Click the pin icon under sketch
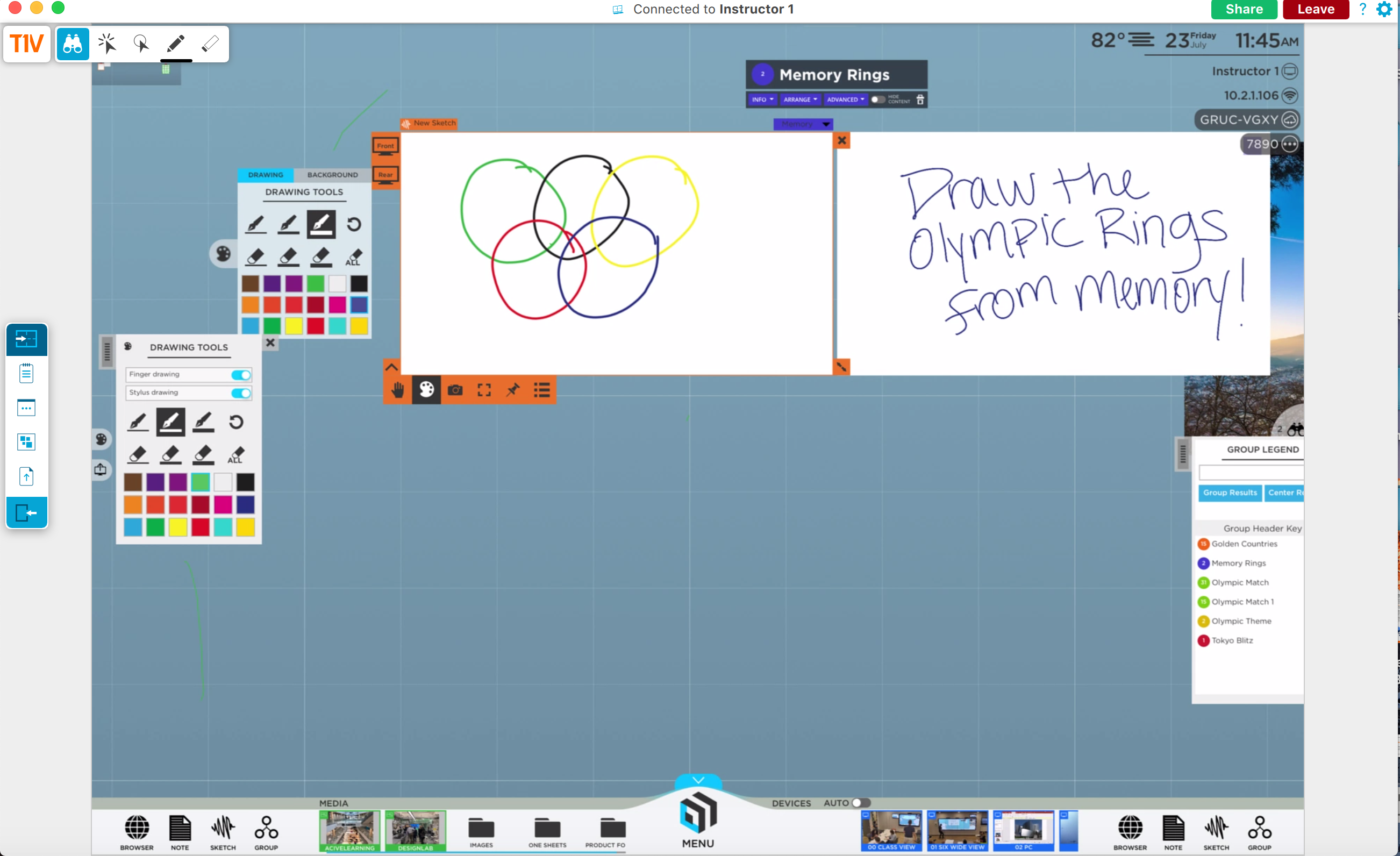The height and width of the screenshot is (856, 1400). point(513,390)
